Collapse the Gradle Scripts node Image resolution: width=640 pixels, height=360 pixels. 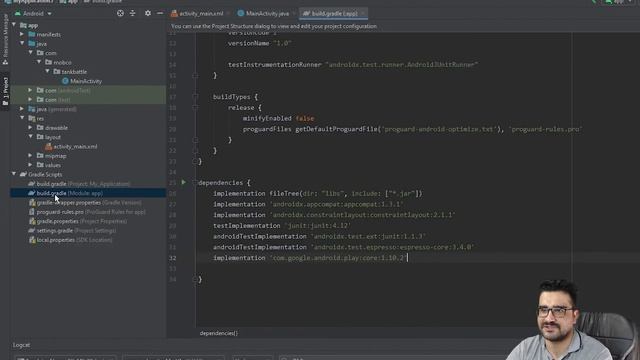14,174
